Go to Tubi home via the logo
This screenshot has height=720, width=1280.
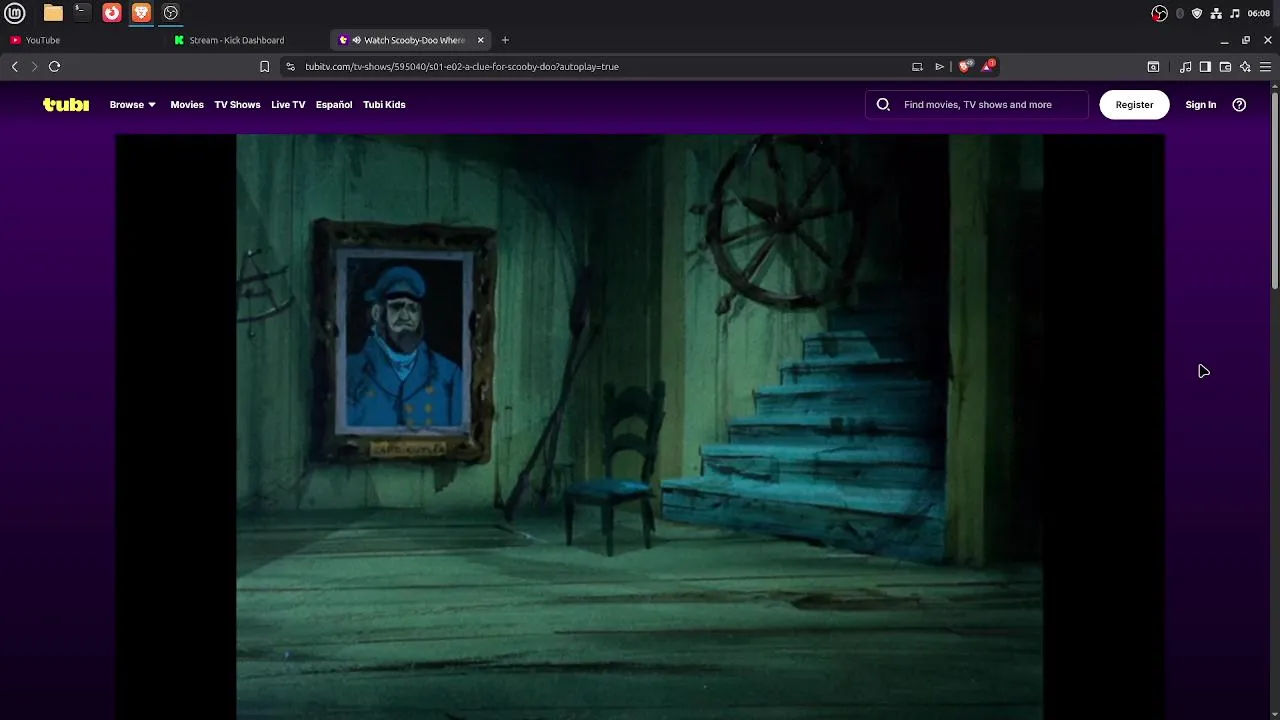[x=66, y=104]
